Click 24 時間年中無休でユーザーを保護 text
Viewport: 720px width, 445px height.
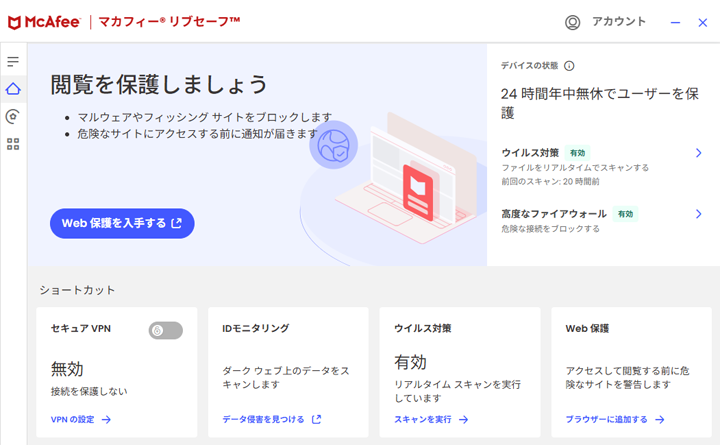click(600, 103)
